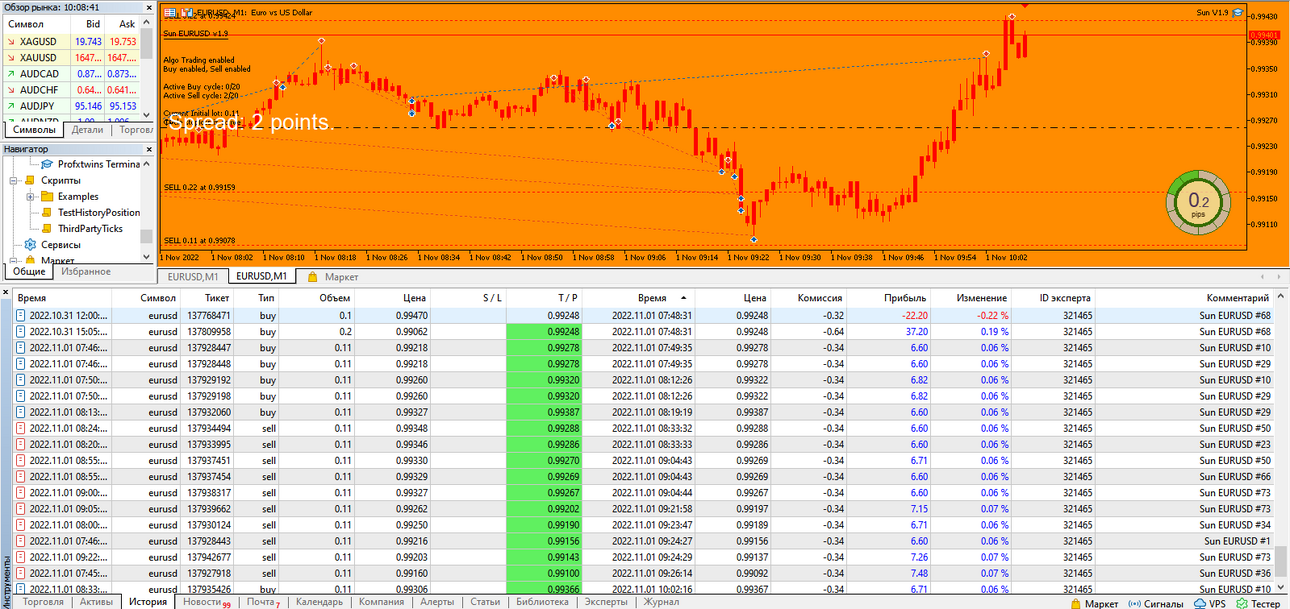Click Market Watch scrollbar up arrow
Viewport: 1290px width, 609px height.
coord(147,22)
